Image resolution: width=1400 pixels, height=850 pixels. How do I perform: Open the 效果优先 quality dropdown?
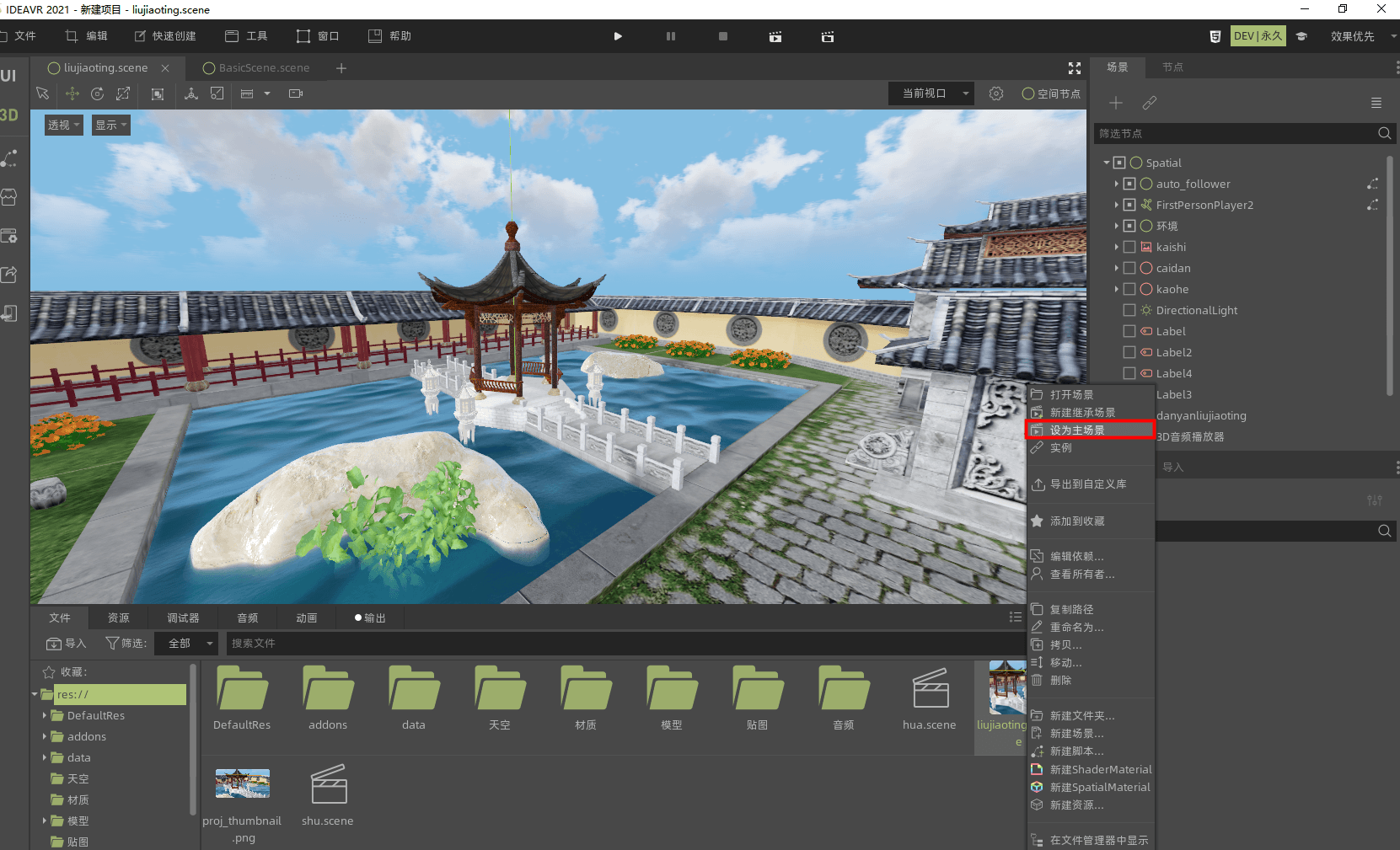pos(1363,36)
